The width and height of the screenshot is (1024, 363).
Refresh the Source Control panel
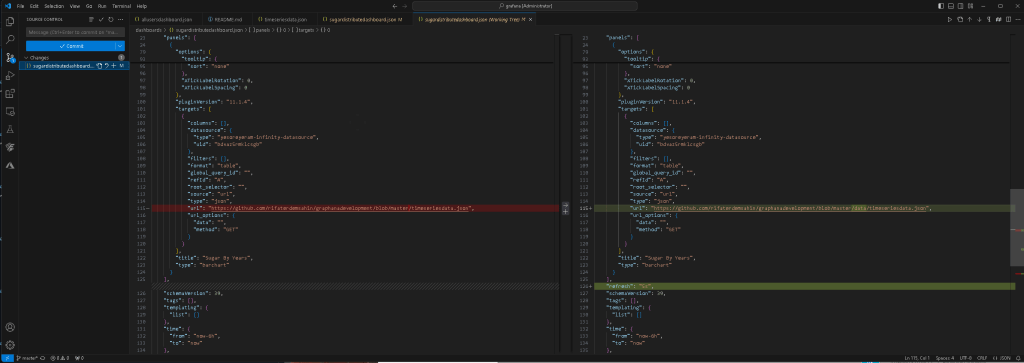[x=110, y=20]
